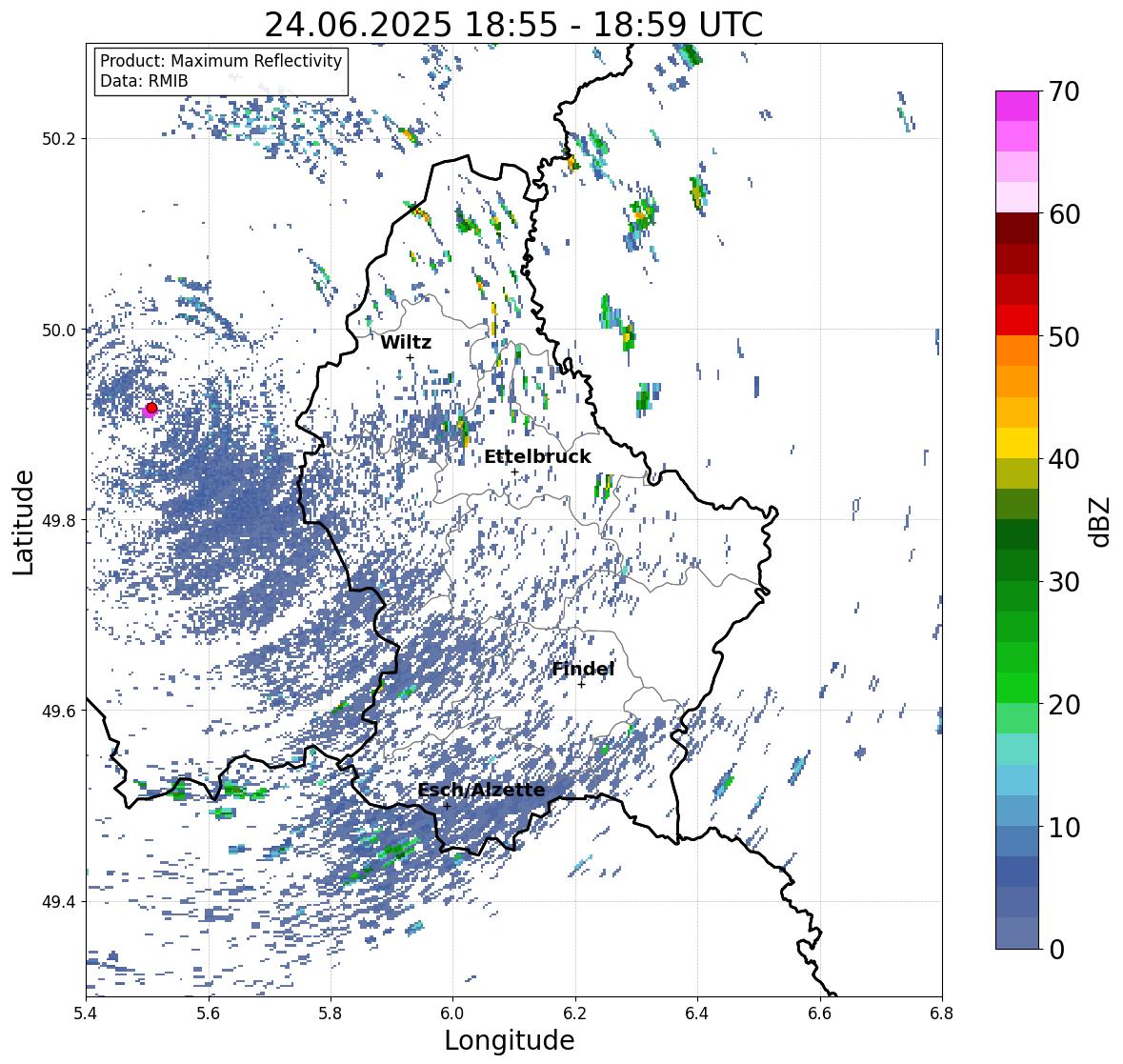Click the longitude tick label 5.4
The height and width of the screenshot is (1064, 1123).
pos(86,1014)
